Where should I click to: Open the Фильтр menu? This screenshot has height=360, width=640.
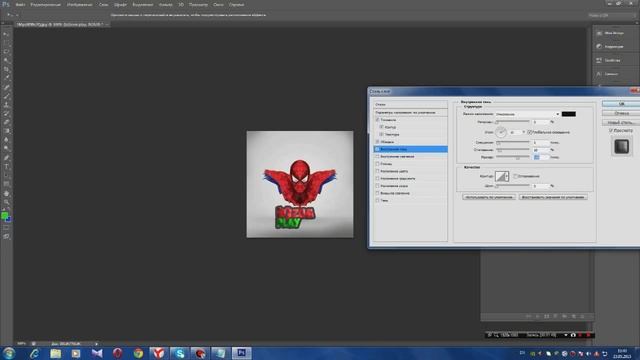[x=165, y=4]
